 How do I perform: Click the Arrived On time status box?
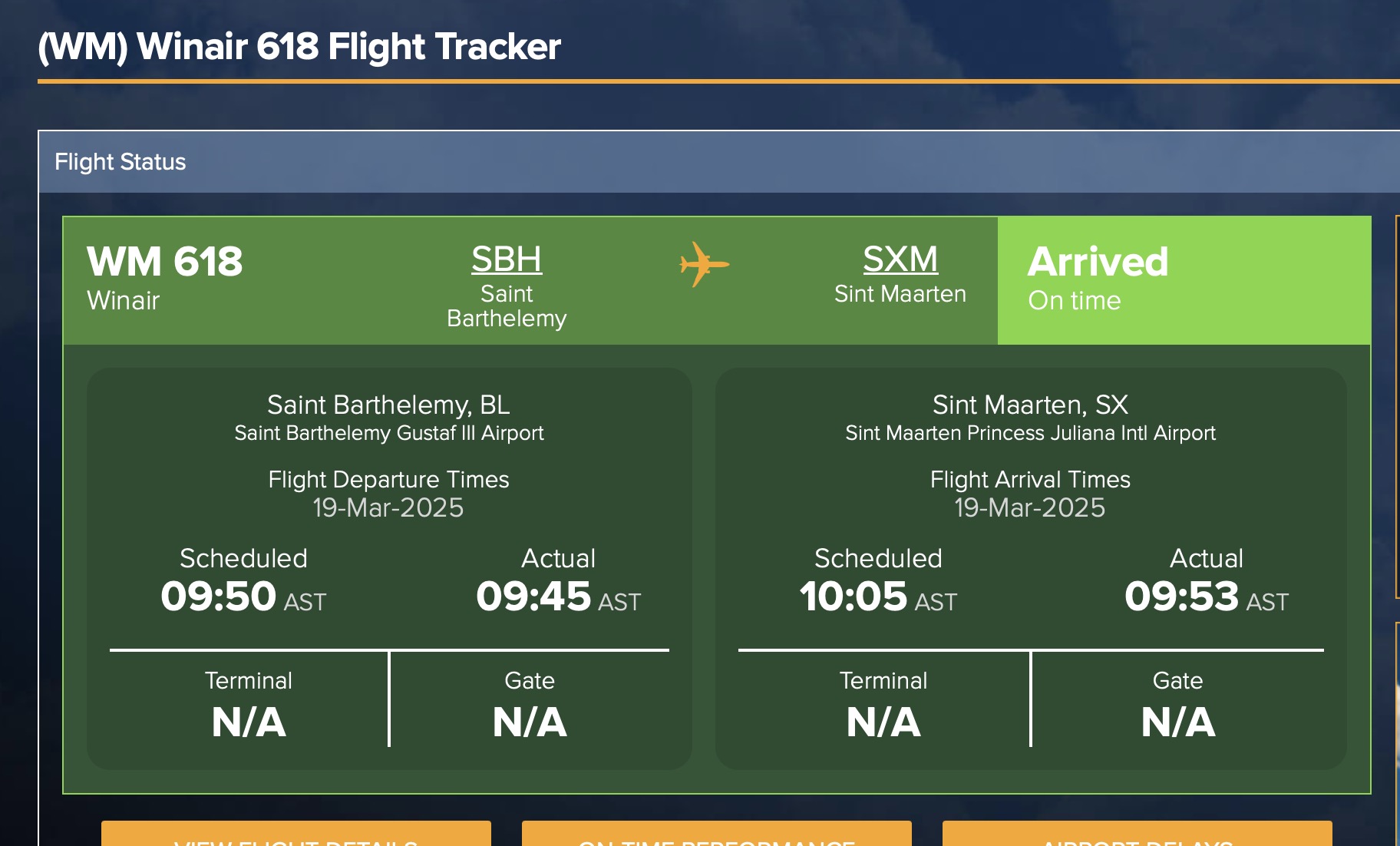[1183, 280]
